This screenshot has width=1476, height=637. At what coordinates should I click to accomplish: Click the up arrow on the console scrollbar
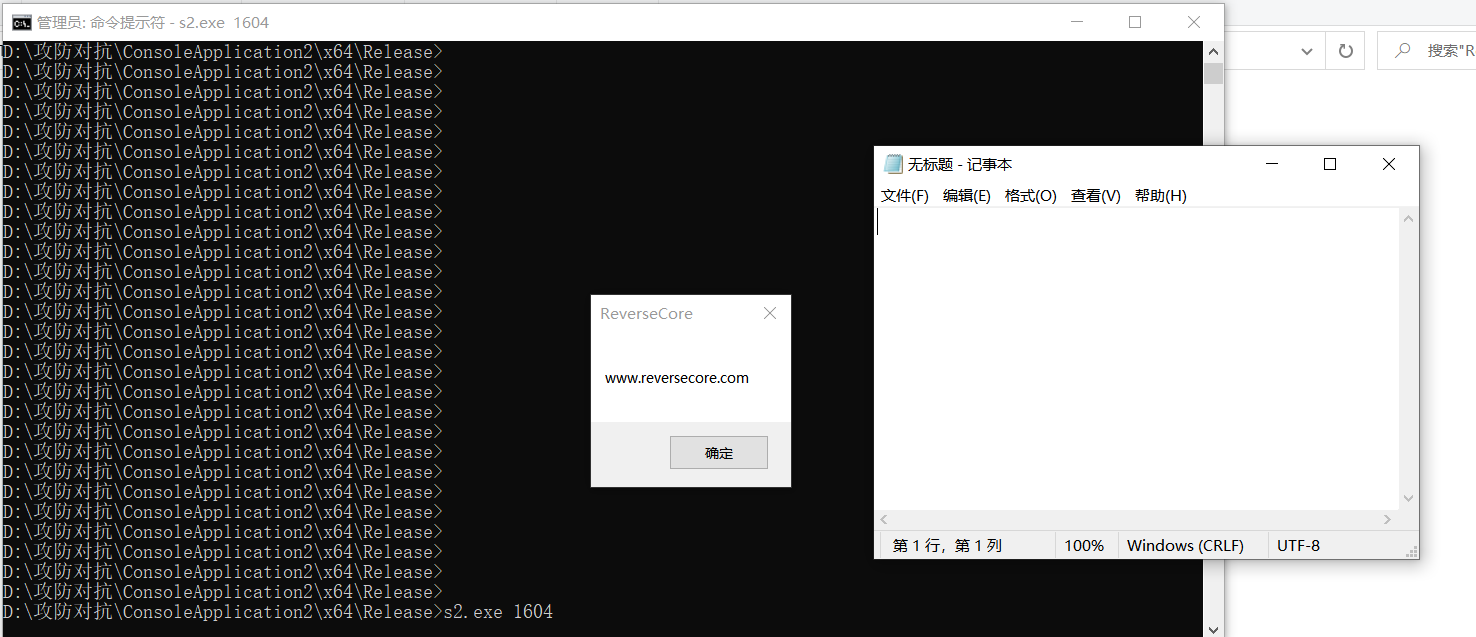pos(1212,50)
